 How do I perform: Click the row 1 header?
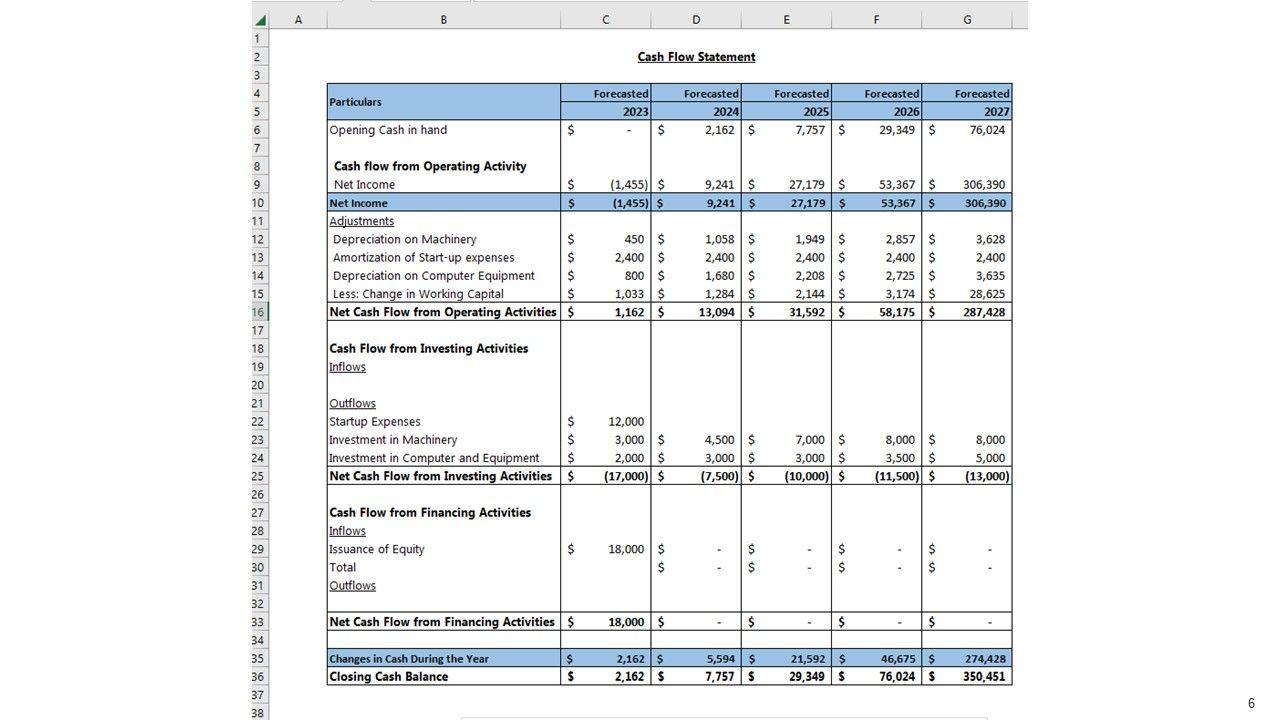pos(259,39)
